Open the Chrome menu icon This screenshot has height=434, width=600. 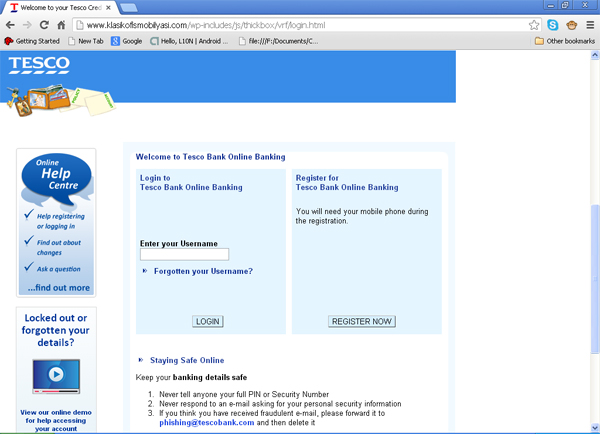(x=588, y=24)
